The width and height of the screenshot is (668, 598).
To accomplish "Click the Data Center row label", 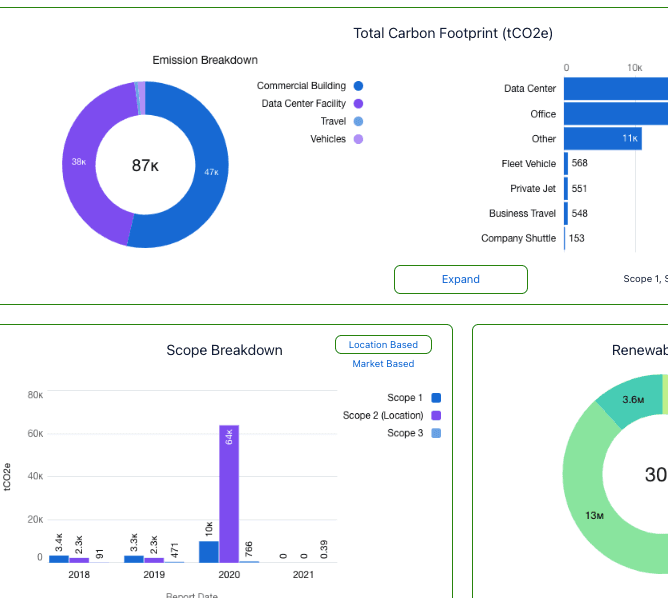I will (530, 89).
